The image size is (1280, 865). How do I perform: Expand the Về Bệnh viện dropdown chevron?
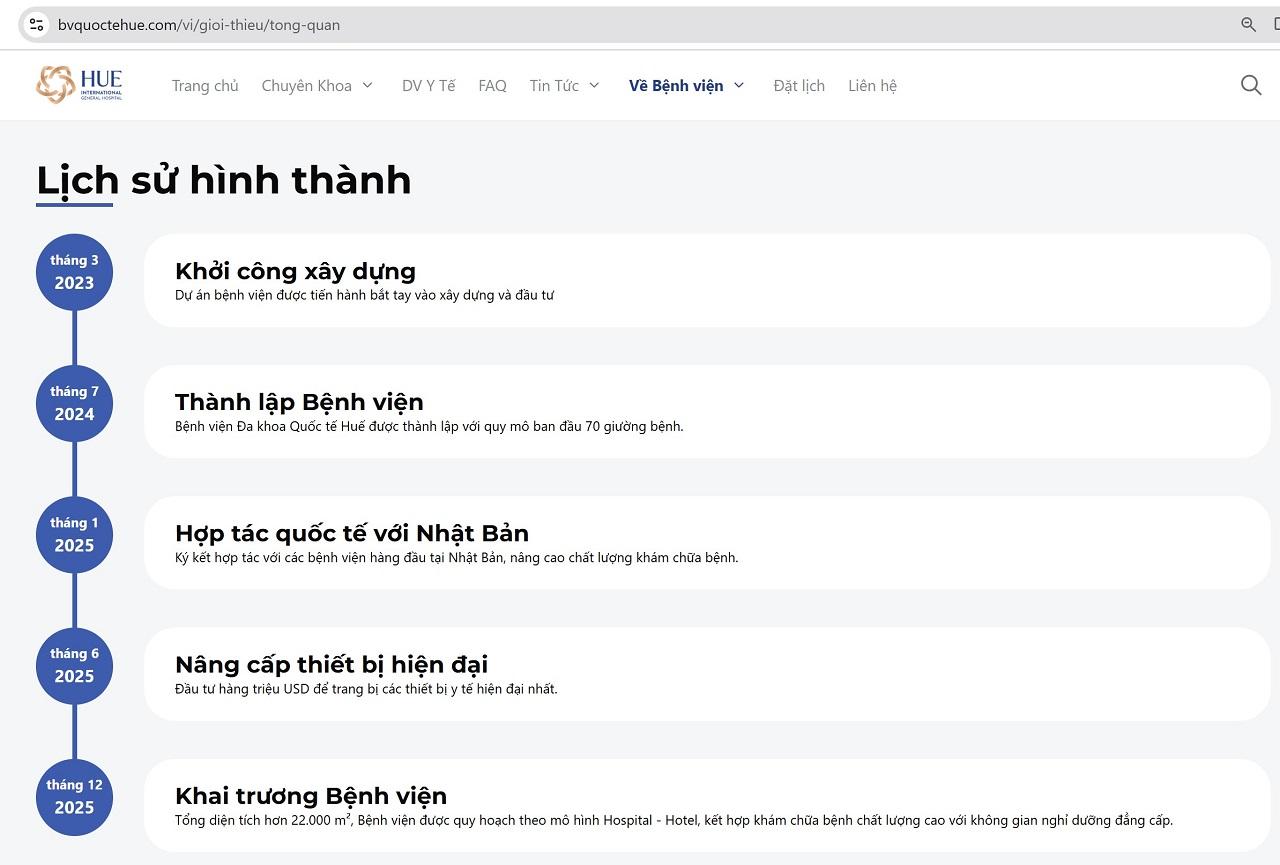(739, 86)
